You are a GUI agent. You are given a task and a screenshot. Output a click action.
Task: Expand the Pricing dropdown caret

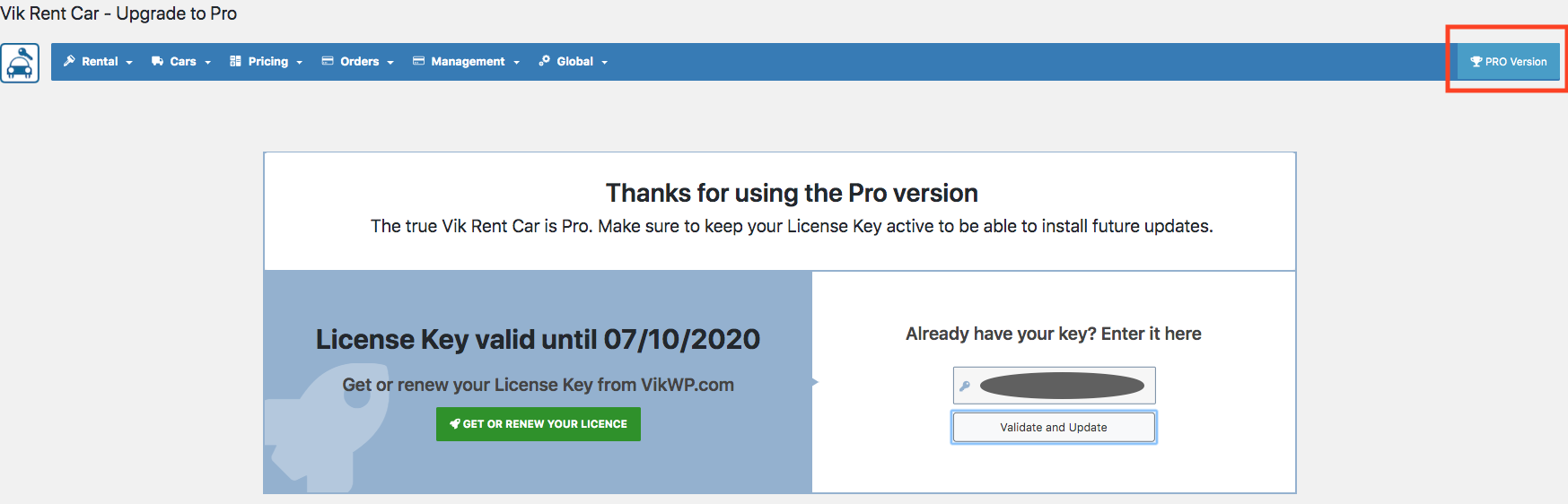(300, 63)
